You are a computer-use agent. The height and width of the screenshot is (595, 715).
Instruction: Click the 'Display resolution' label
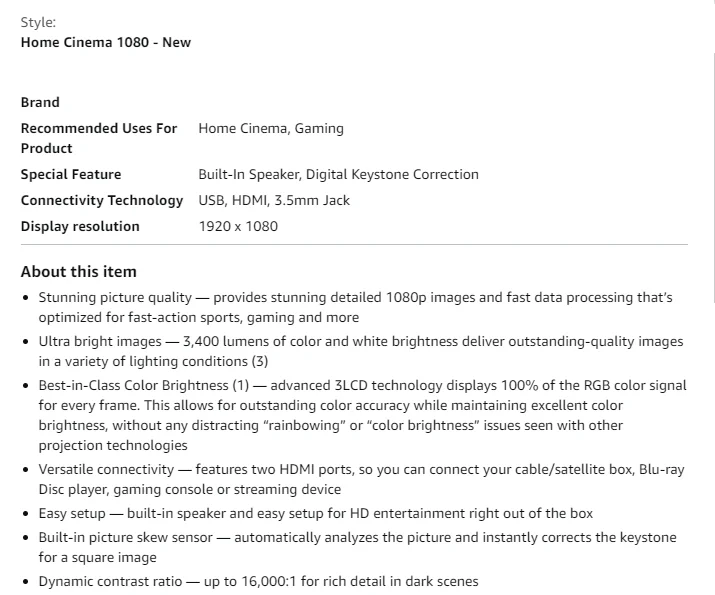pyautogui.click(x=80, y=226)
